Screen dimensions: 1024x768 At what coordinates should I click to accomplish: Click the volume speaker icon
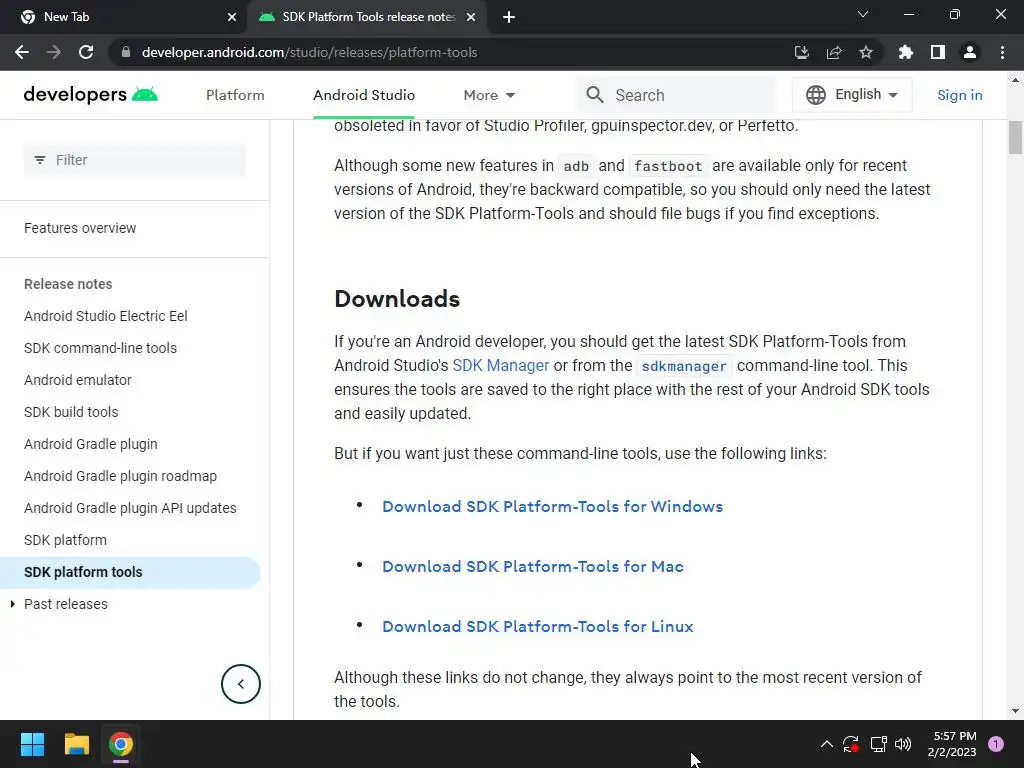pos(903,744)
